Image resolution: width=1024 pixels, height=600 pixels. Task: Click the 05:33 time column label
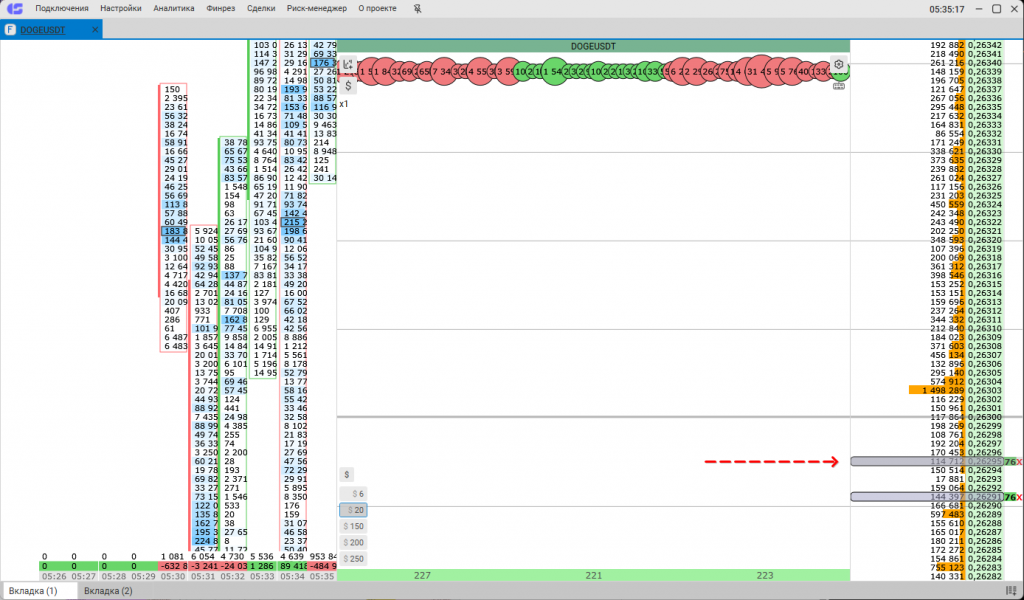pos(263,576)
